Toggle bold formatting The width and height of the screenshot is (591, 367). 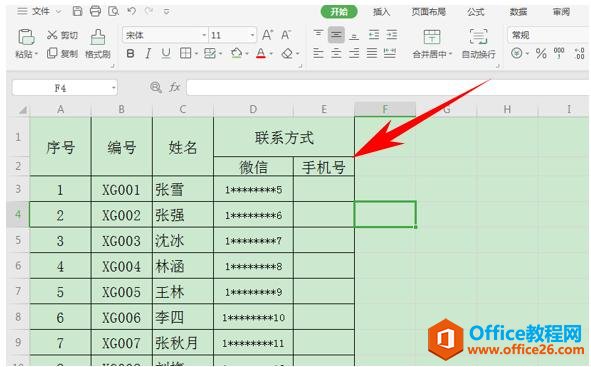(x=130, y=54)
